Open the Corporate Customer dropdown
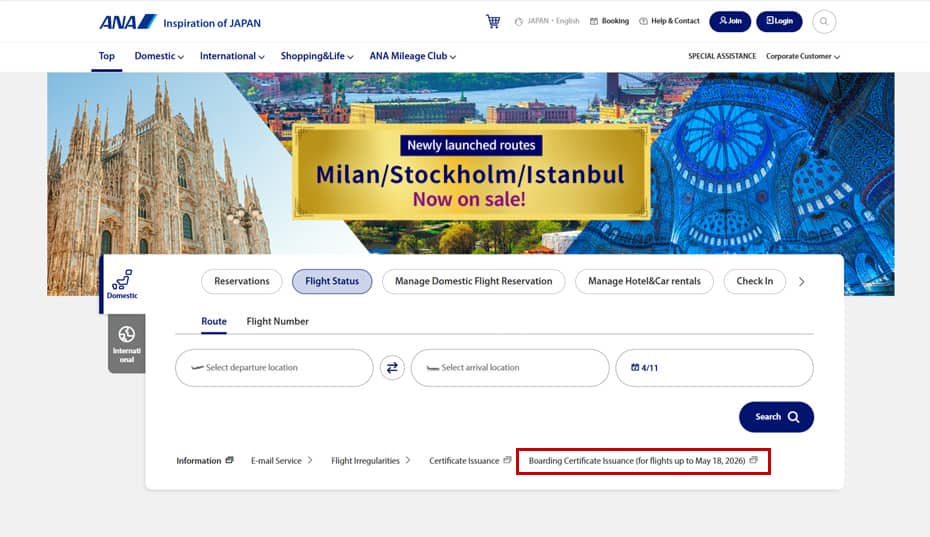Screen dimensions: 930x537 802,57
